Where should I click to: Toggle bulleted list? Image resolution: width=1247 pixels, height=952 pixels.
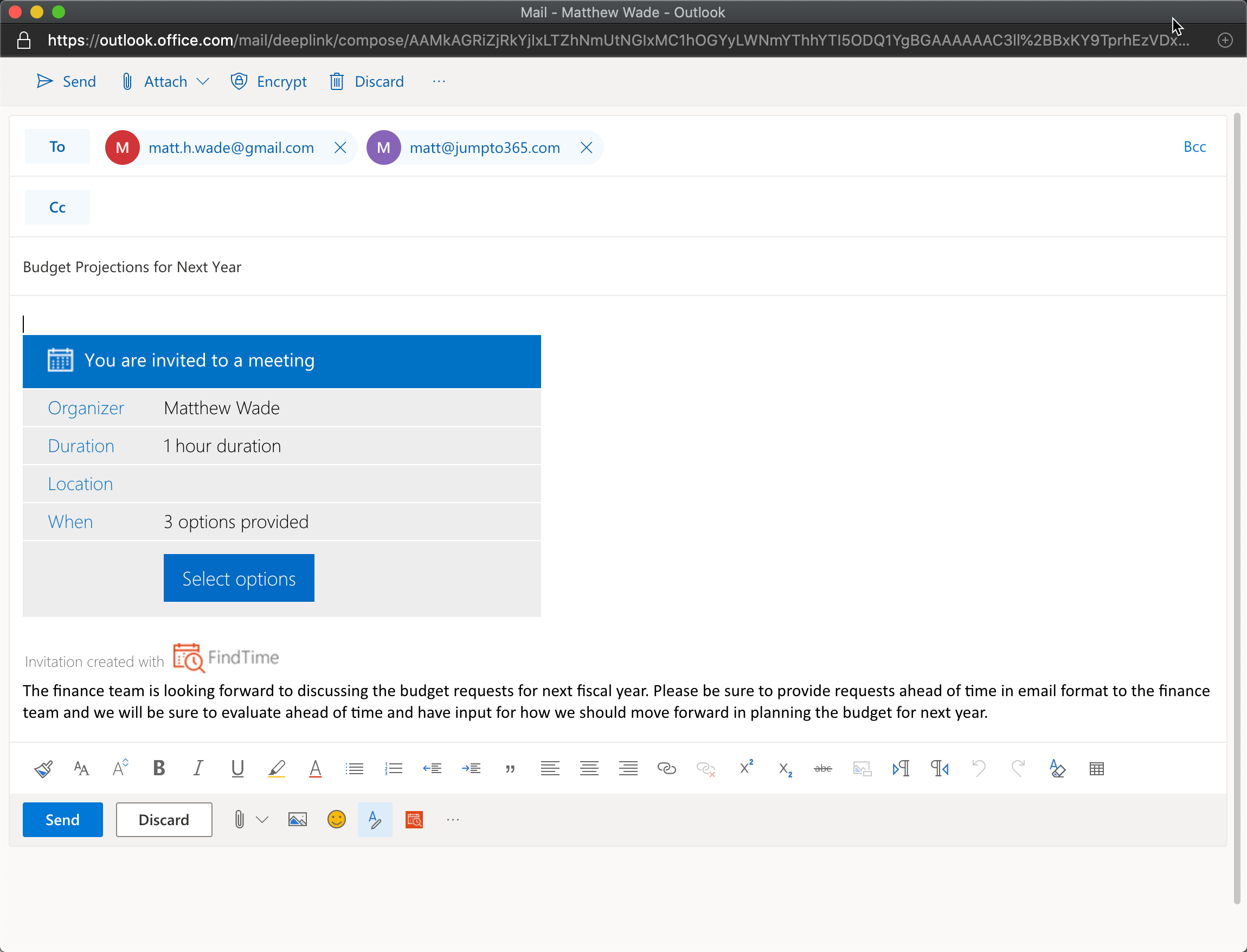(x=355, y=768)
